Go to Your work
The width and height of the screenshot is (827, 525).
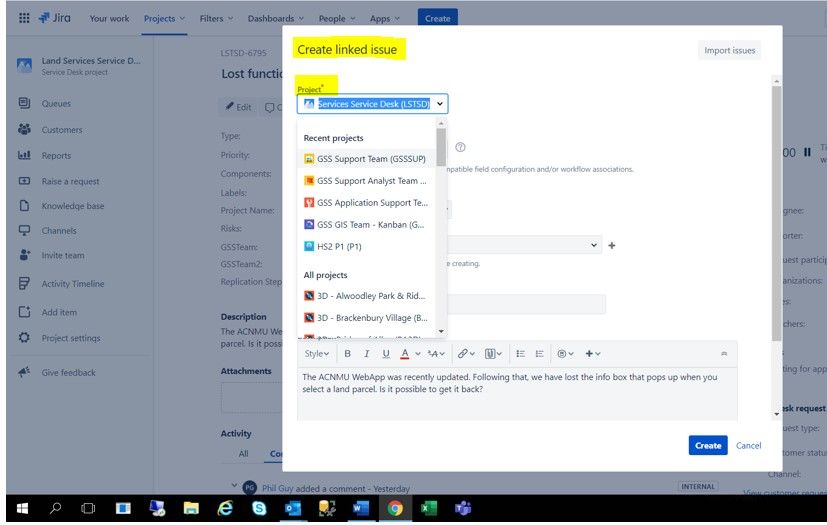coord(109,18)
